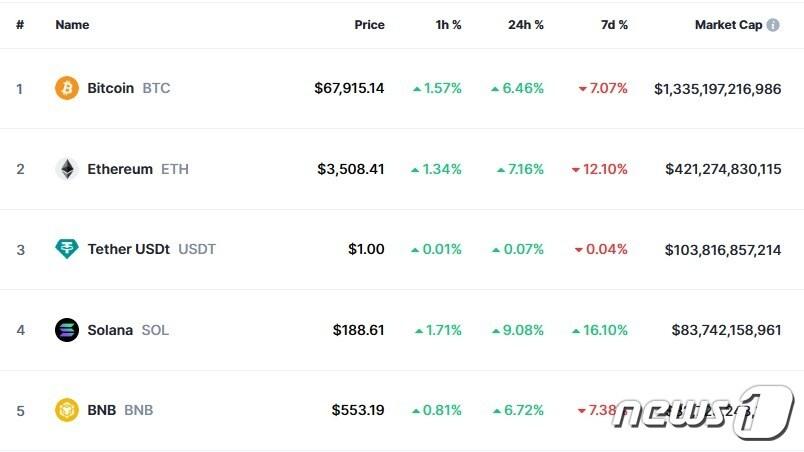Open the Solana name link
Image resolution: width=804 pixels, height=452 pixels.
[x=110, y=330]
